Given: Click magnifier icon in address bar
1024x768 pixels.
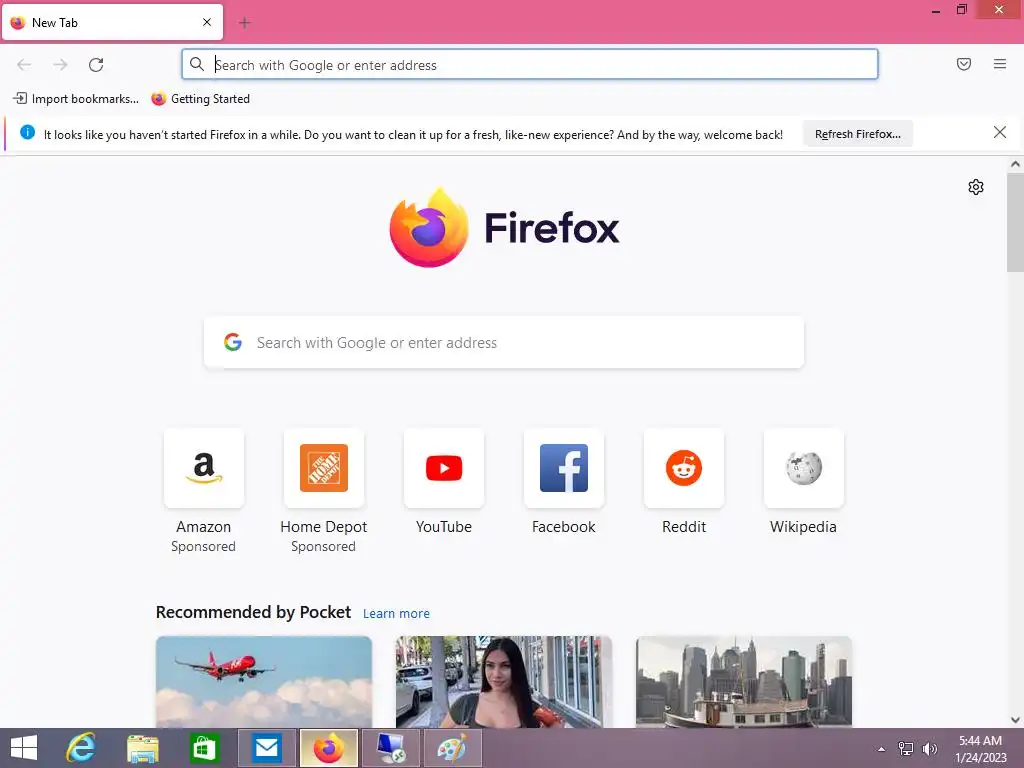Looking at the screenshot, I should coord(197,64).
